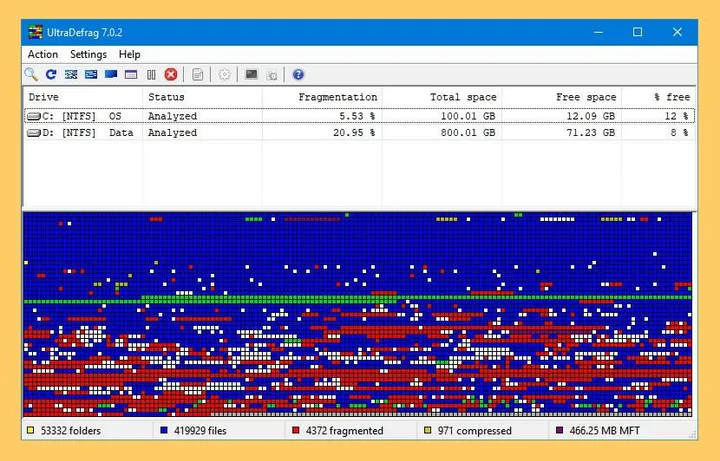This screenshot has width=720, height=461.
Task: Run Full optimization solid blue icon
Action: [111, 74]
